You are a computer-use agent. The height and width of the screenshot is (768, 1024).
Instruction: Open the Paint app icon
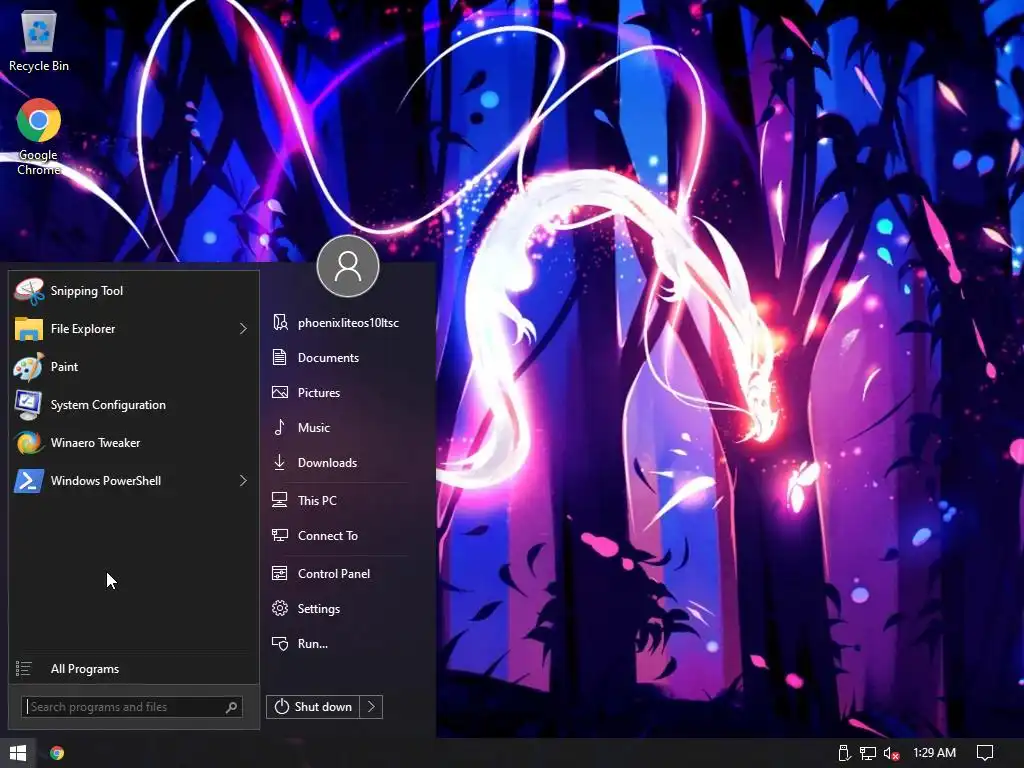point(29,367)
